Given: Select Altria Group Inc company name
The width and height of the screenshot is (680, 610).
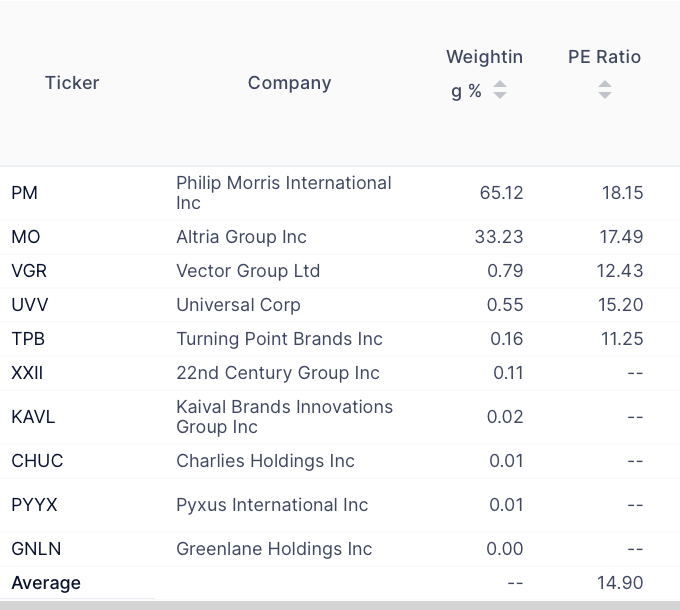Looking at the screenshot, I should [x=241, y=237].
